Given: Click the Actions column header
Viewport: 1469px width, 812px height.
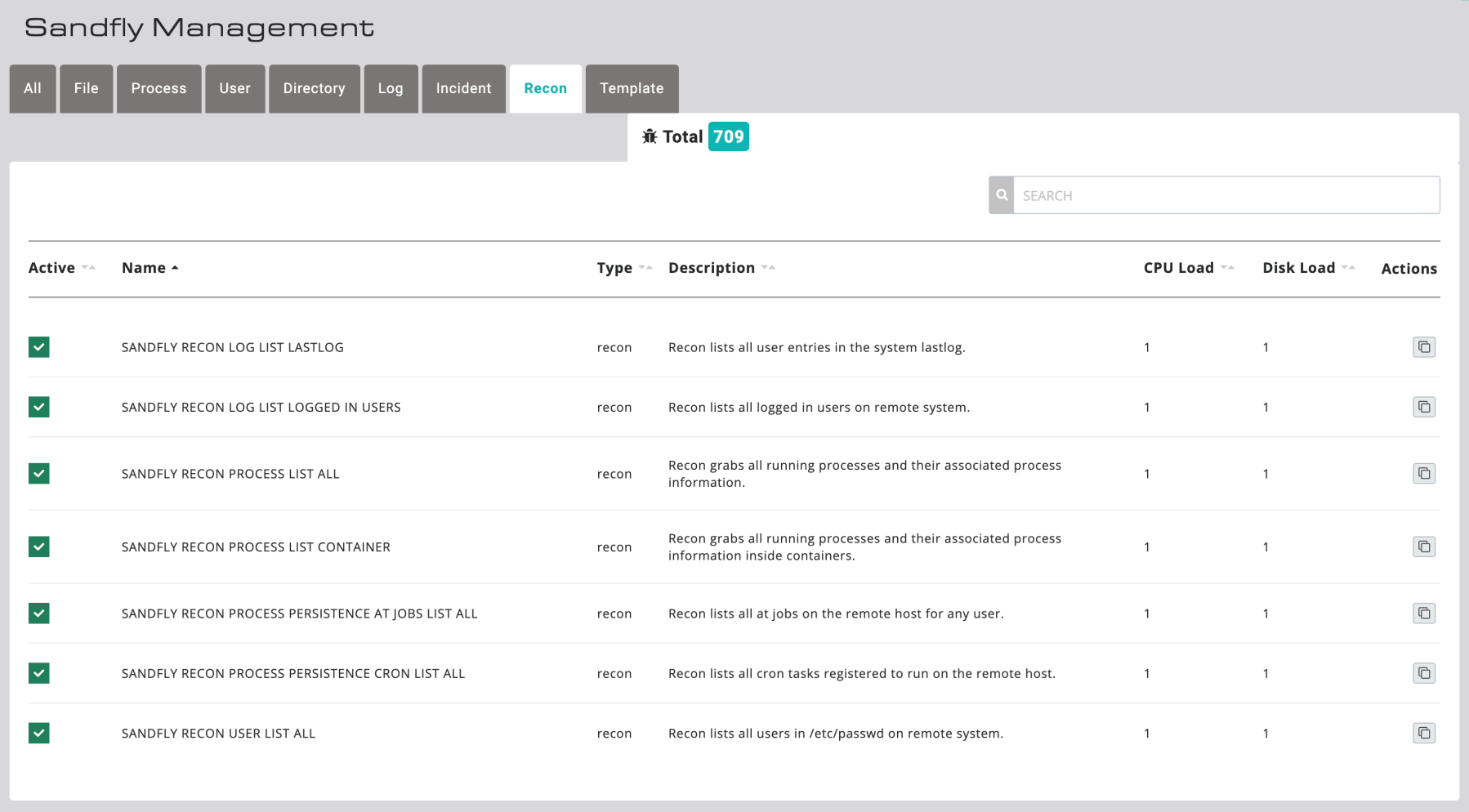Looking at the screenshot, I should click(1409, 269).
